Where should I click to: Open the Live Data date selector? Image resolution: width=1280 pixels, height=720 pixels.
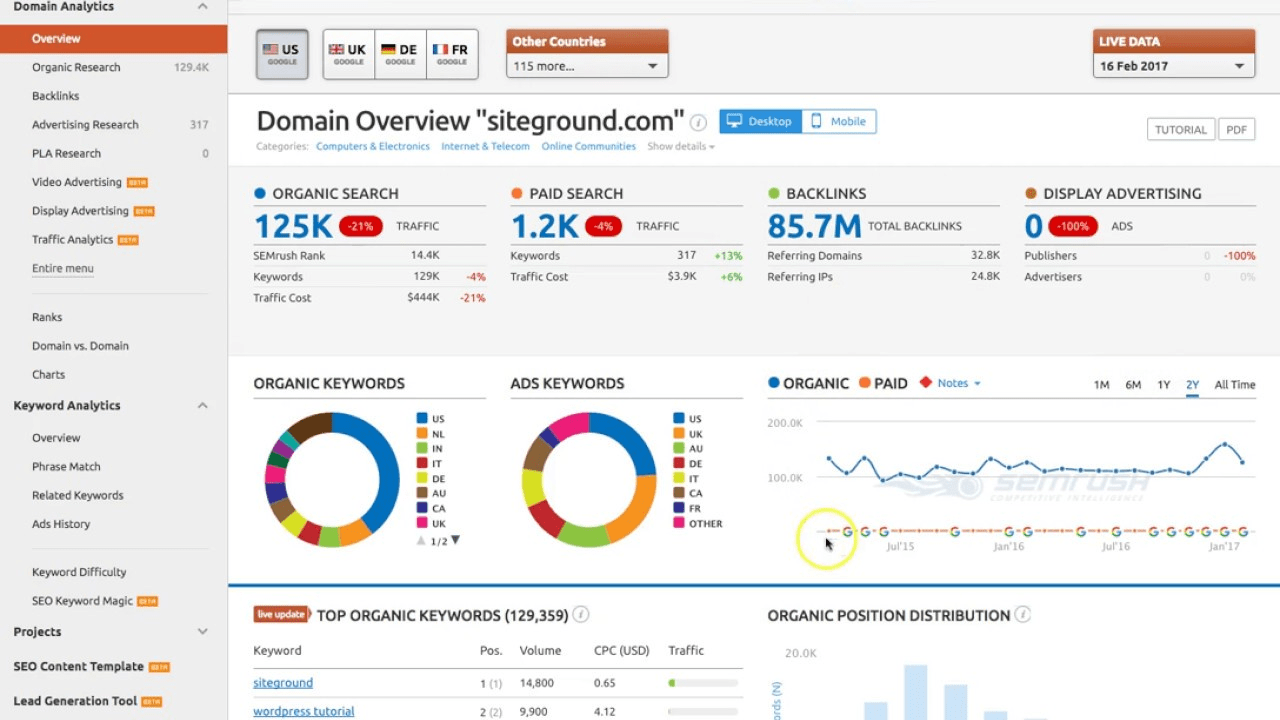[x=1172, y=64]
